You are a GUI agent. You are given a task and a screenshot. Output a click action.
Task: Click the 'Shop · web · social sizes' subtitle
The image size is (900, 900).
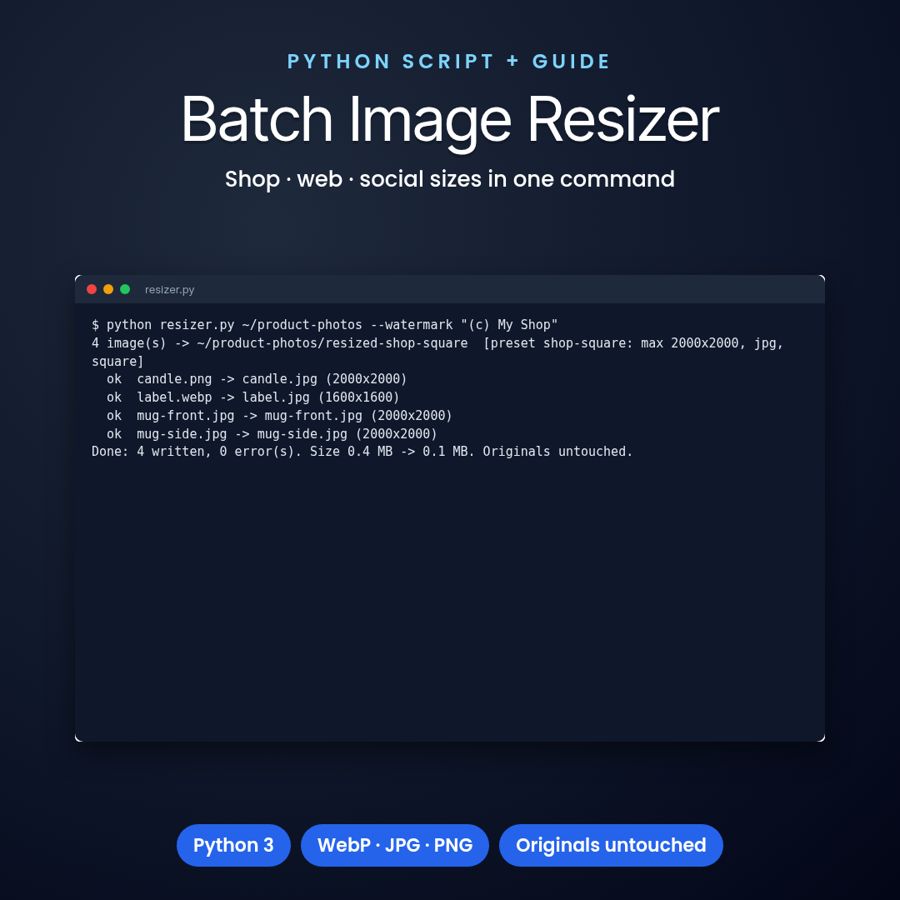point(450,179)
